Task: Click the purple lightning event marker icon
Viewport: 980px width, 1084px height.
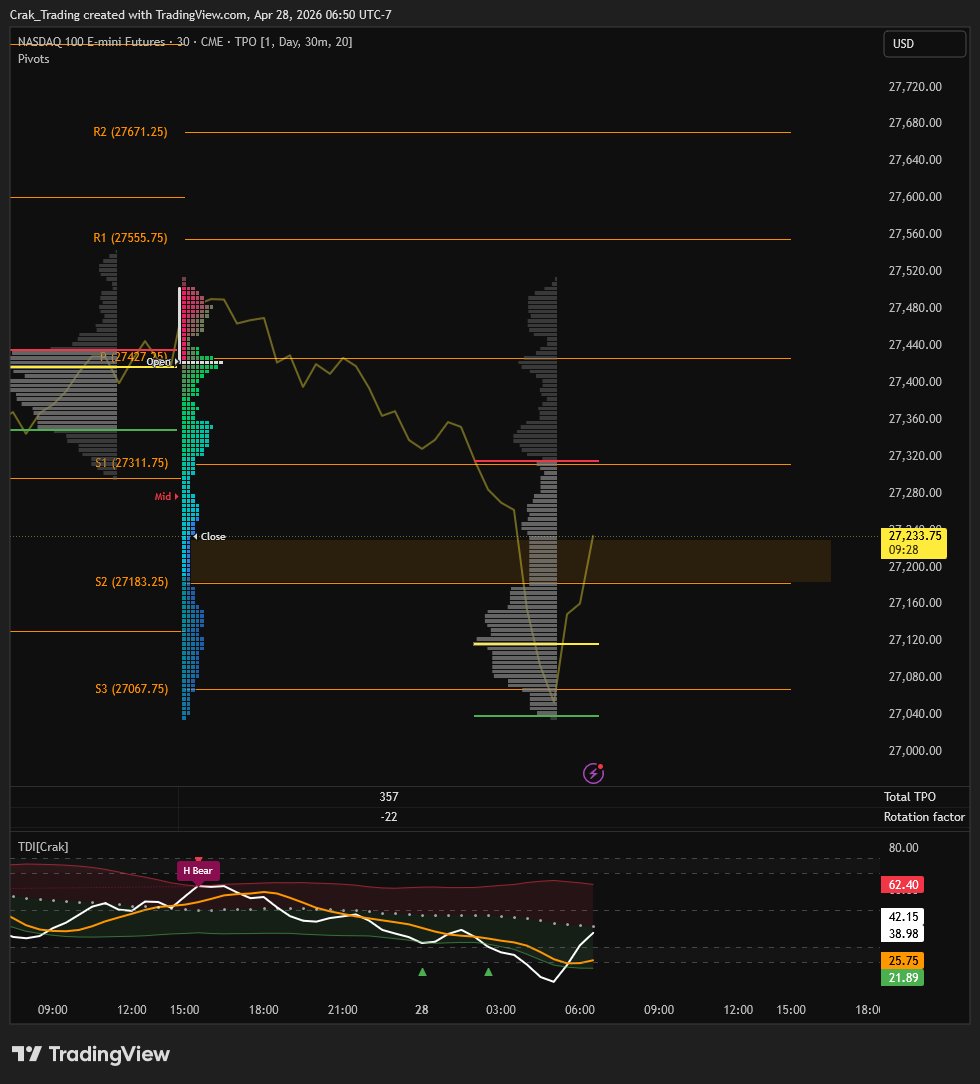Action: (x=594, y=773)
